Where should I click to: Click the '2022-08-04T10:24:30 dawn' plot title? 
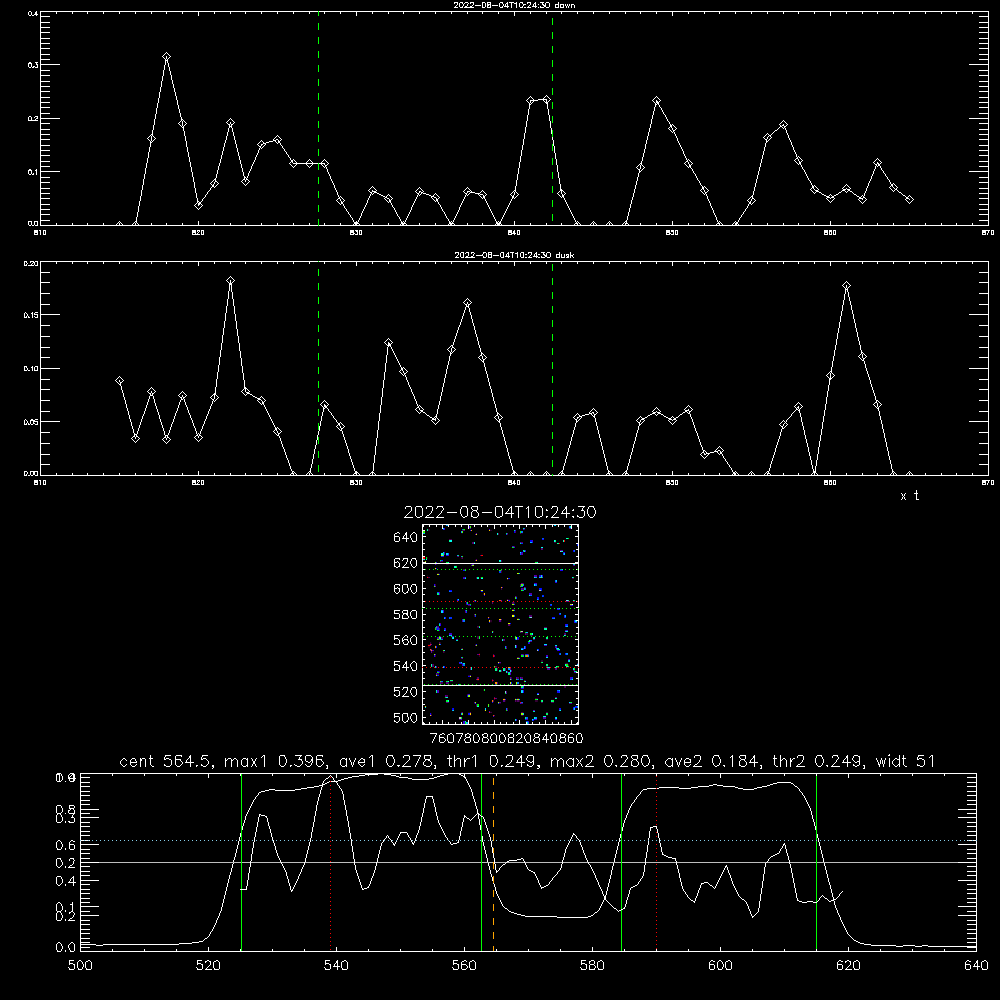(514, 5)
